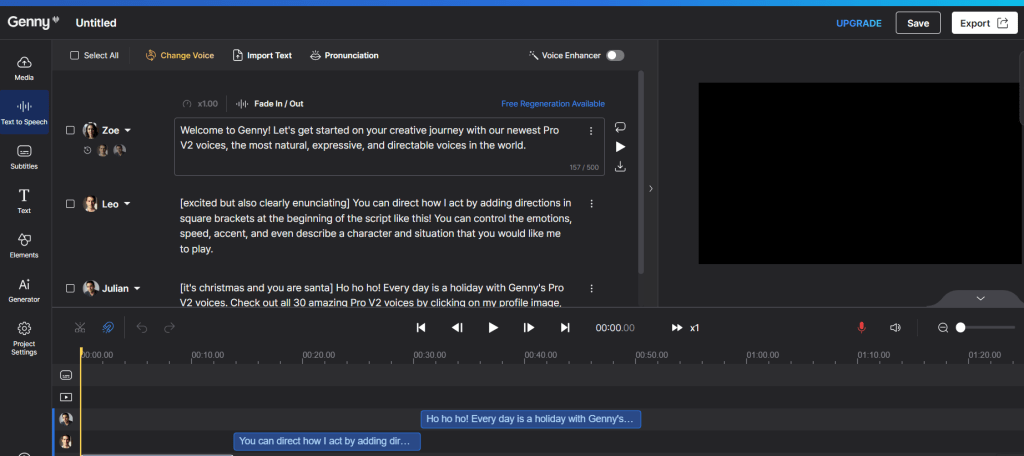The height and width of the screenshot is (456, 1024).
Task: Open the Elements sidebar panel
Action: pos(24,246)
